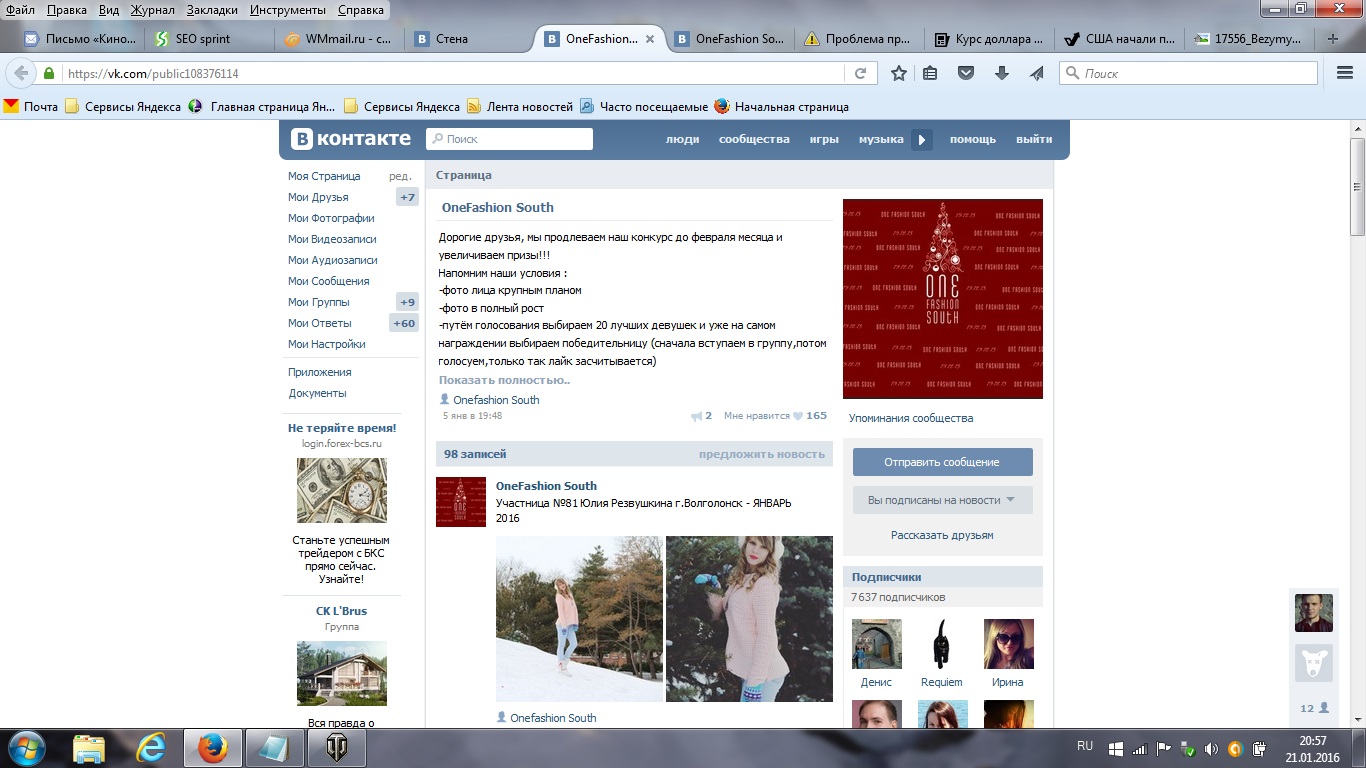The image size is (1366, 778).
Task: Click the Отправить сообщение button
Action: pos(942,462)
